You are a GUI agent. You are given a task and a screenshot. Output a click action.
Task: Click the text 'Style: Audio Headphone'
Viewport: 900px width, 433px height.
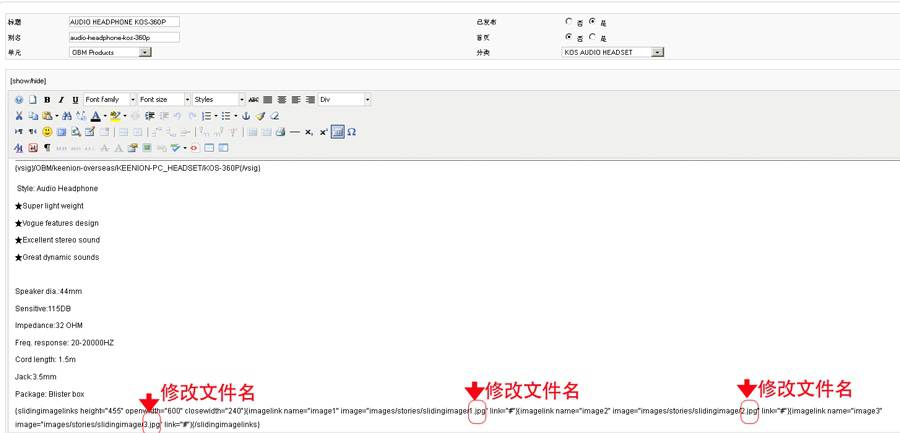point(57,188)
